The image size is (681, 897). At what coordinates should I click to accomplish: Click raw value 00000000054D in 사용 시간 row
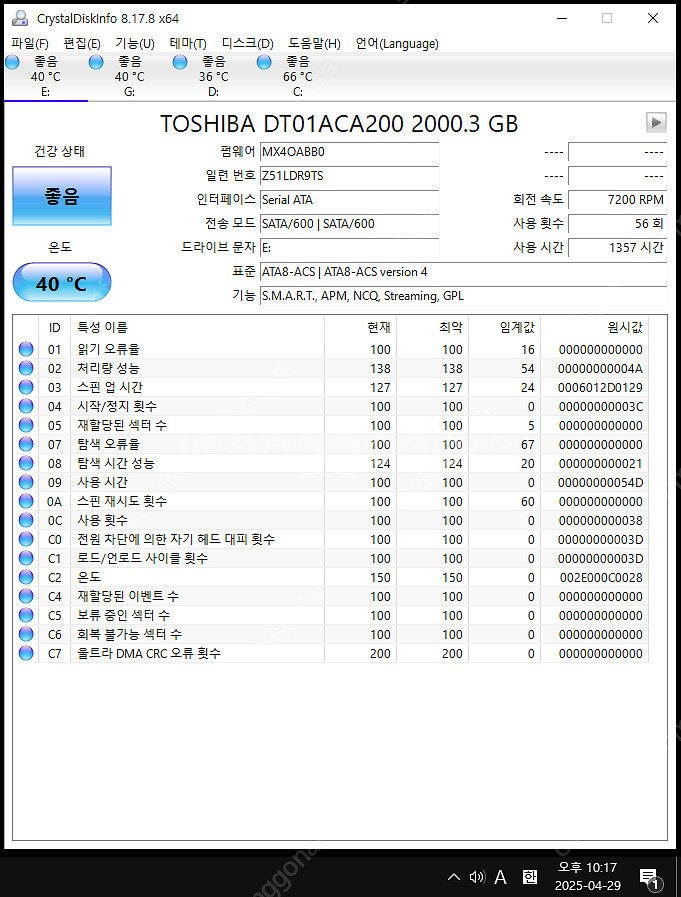[600, 483]
